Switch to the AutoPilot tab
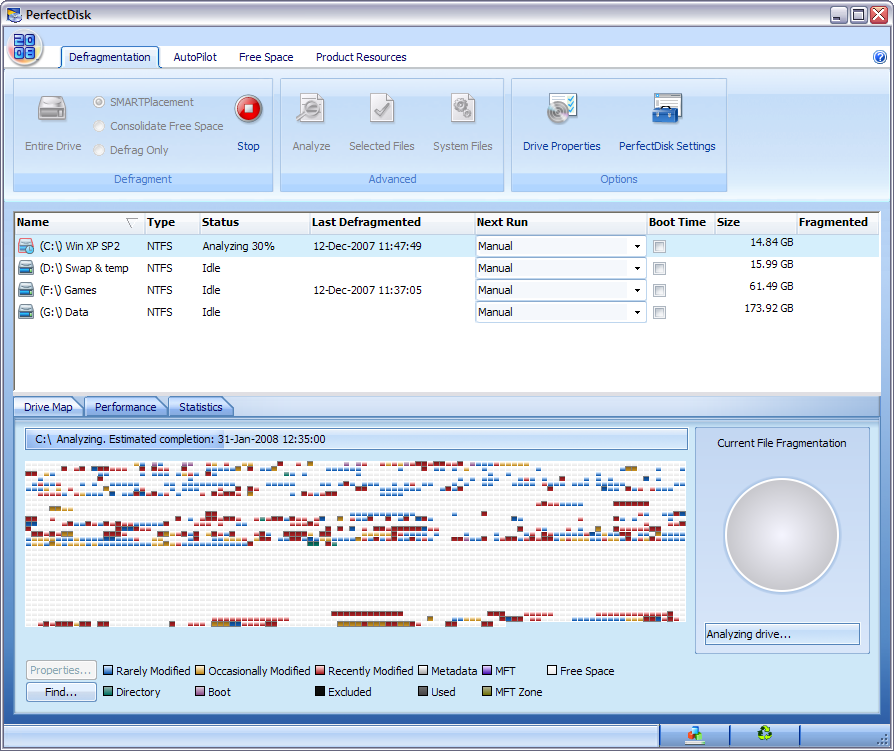The width and height of the screenshot is (894, 751). [x=195, y=57]
